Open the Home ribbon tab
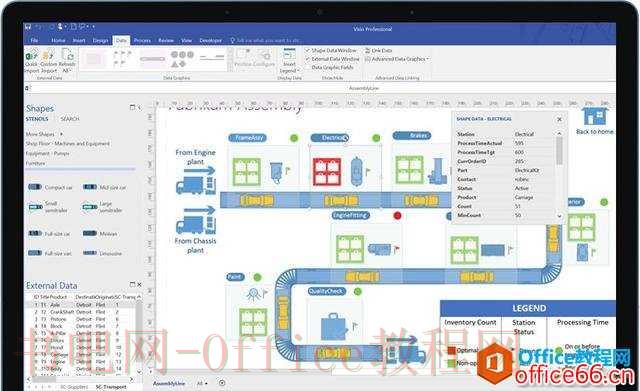Screen dimensions: 640x391 point(58,40)
